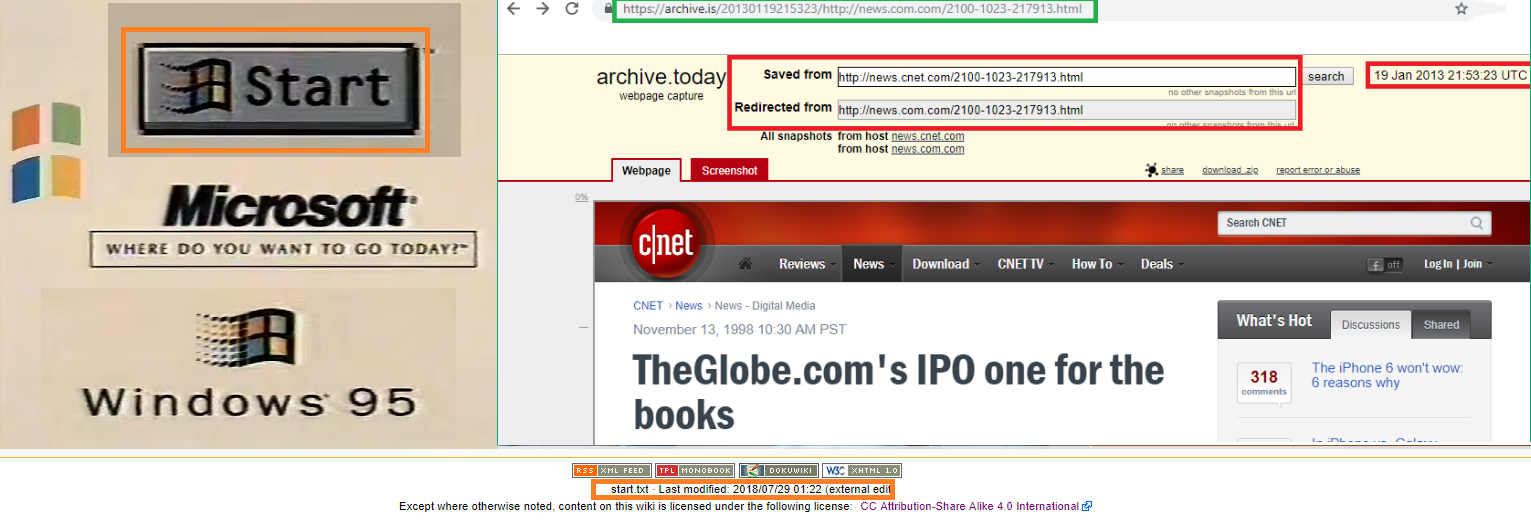Click the CNET breadcrumb link
Viewport: 1531px width, 527px height.
point(648,306)
